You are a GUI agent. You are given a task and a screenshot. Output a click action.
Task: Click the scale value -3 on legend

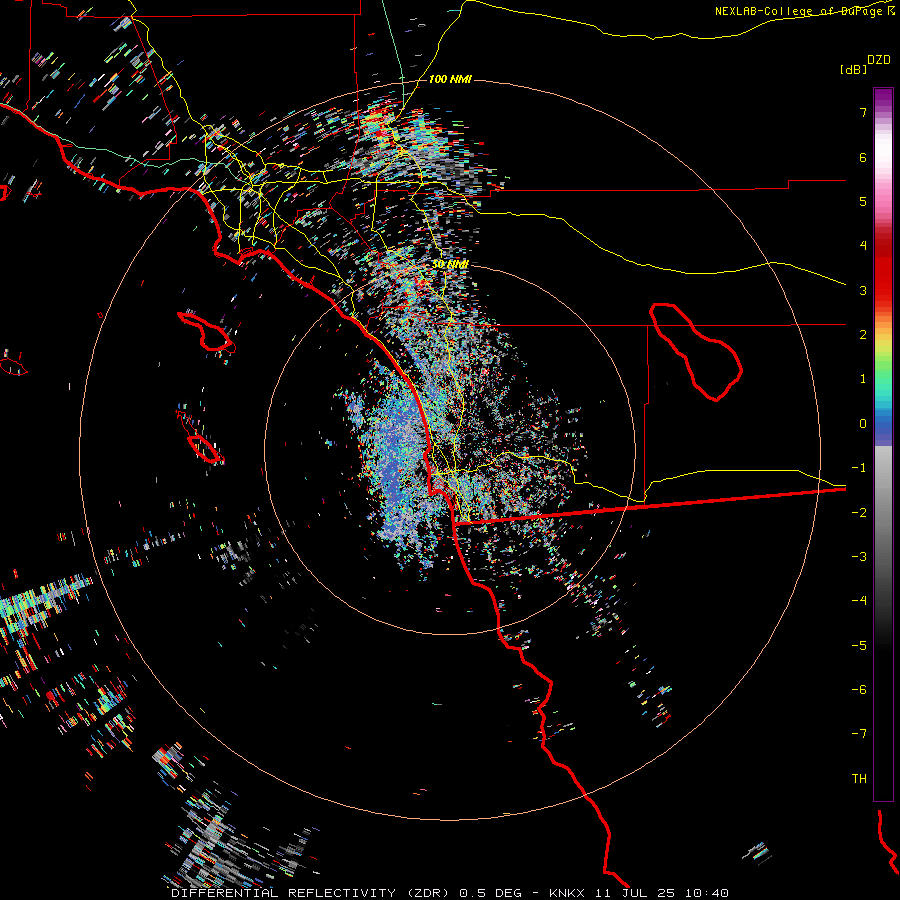pyautogui.click(x=859, y=557)
